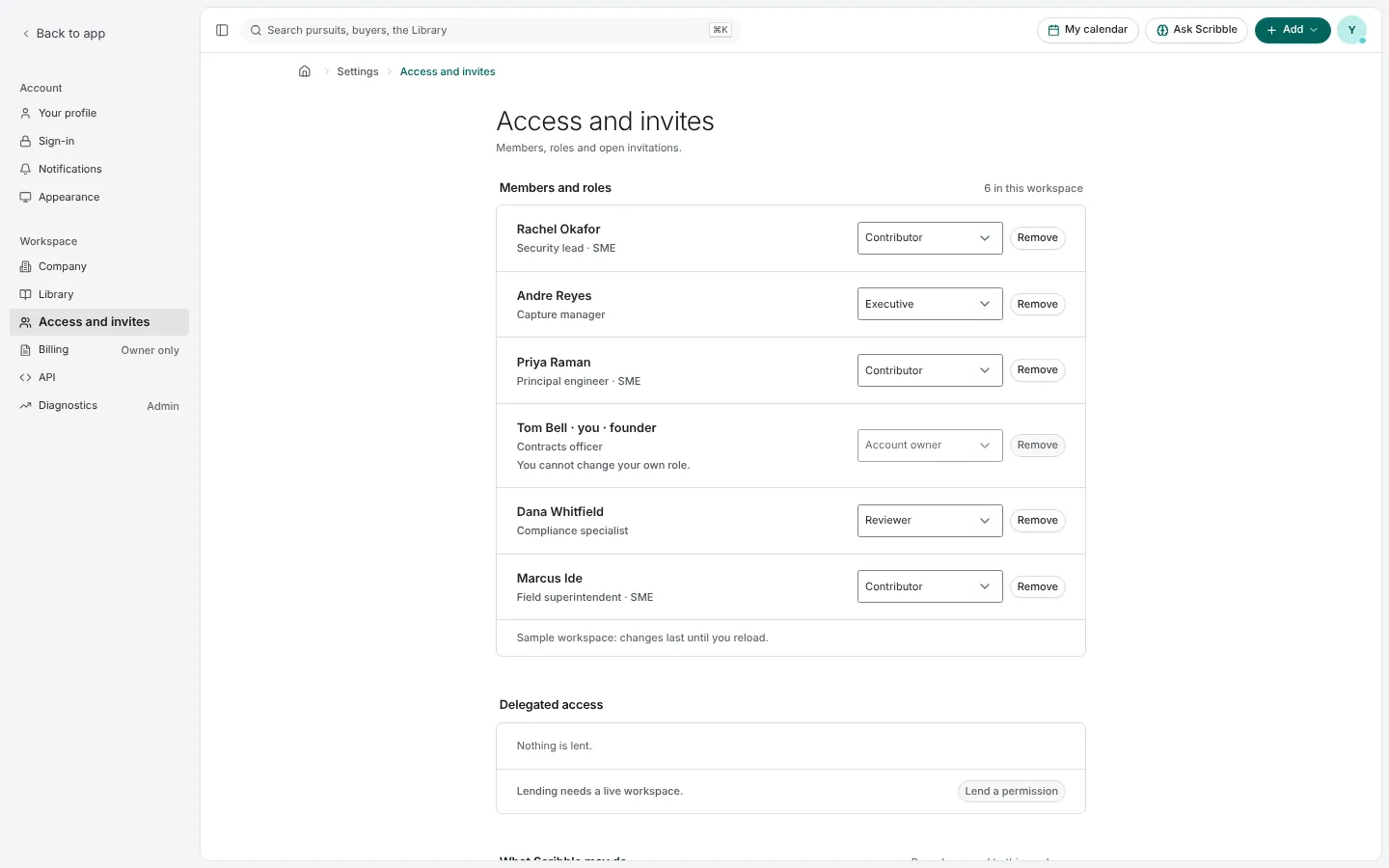Image resolution: width=1389 pixels, height=868 pixels.
Task: Remove Rachel Okafor from workspace
Action: pyautogui.click(x=1038, y=238)
